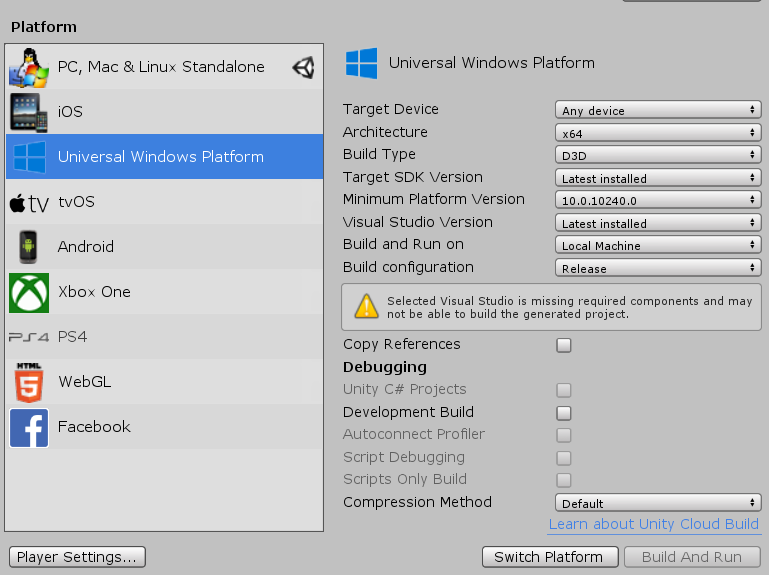Click the yellow warning triangle icon
769x575 pixels.
366,306
